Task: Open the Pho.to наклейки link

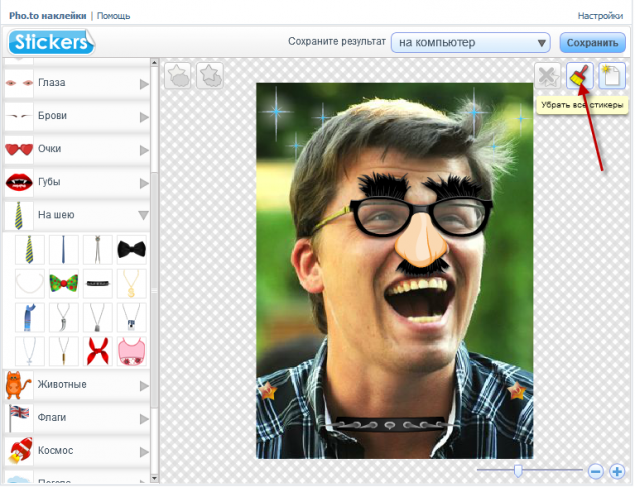Action: (x=48, y=16)
